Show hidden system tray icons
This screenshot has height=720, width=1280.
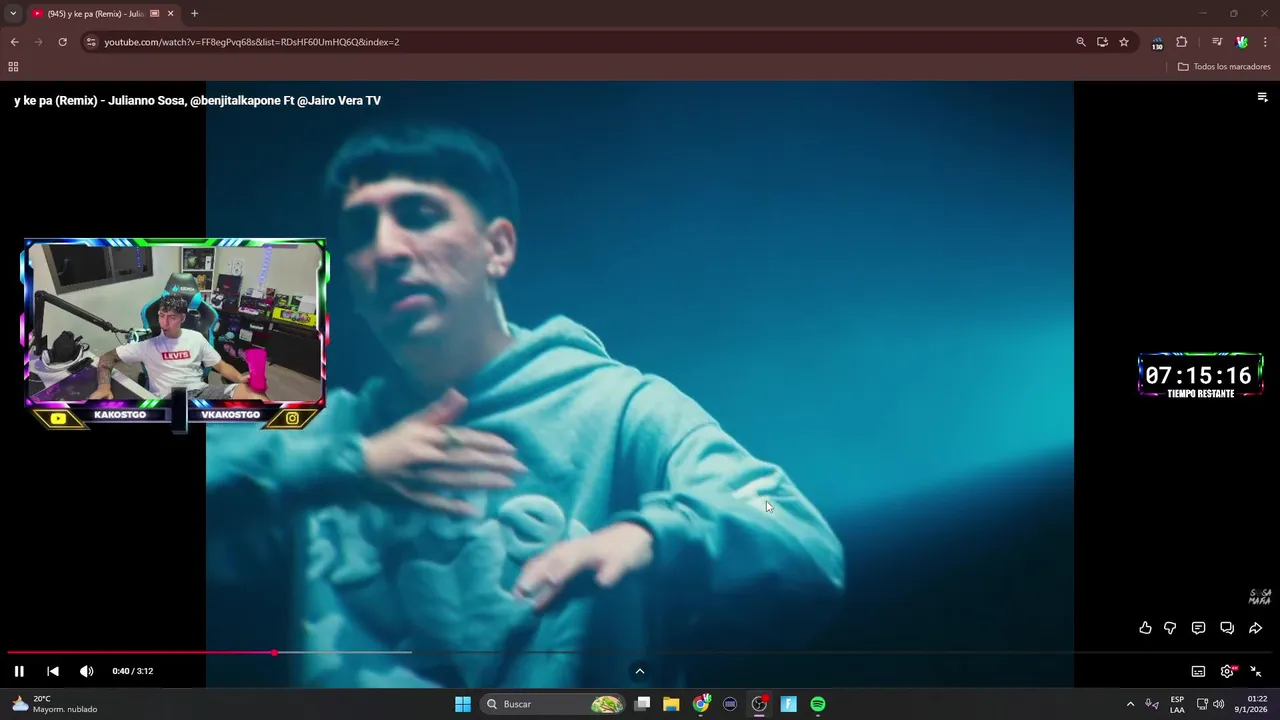pyautogui.click(x=1130, y=704)
